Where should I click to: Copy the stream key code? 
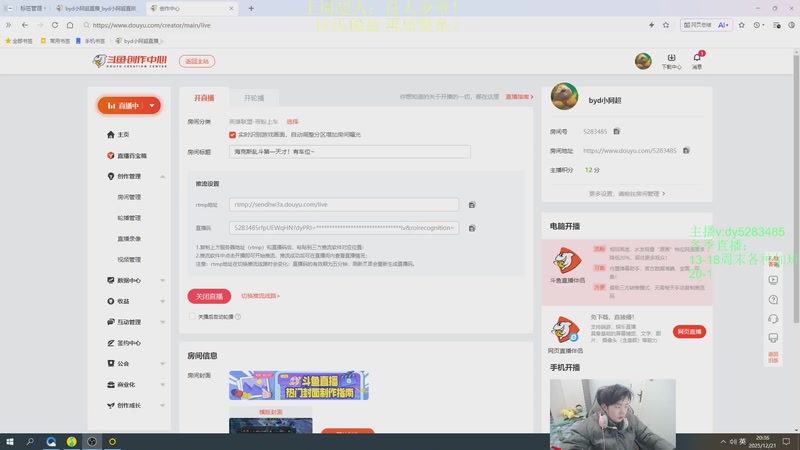coord(472,228)
